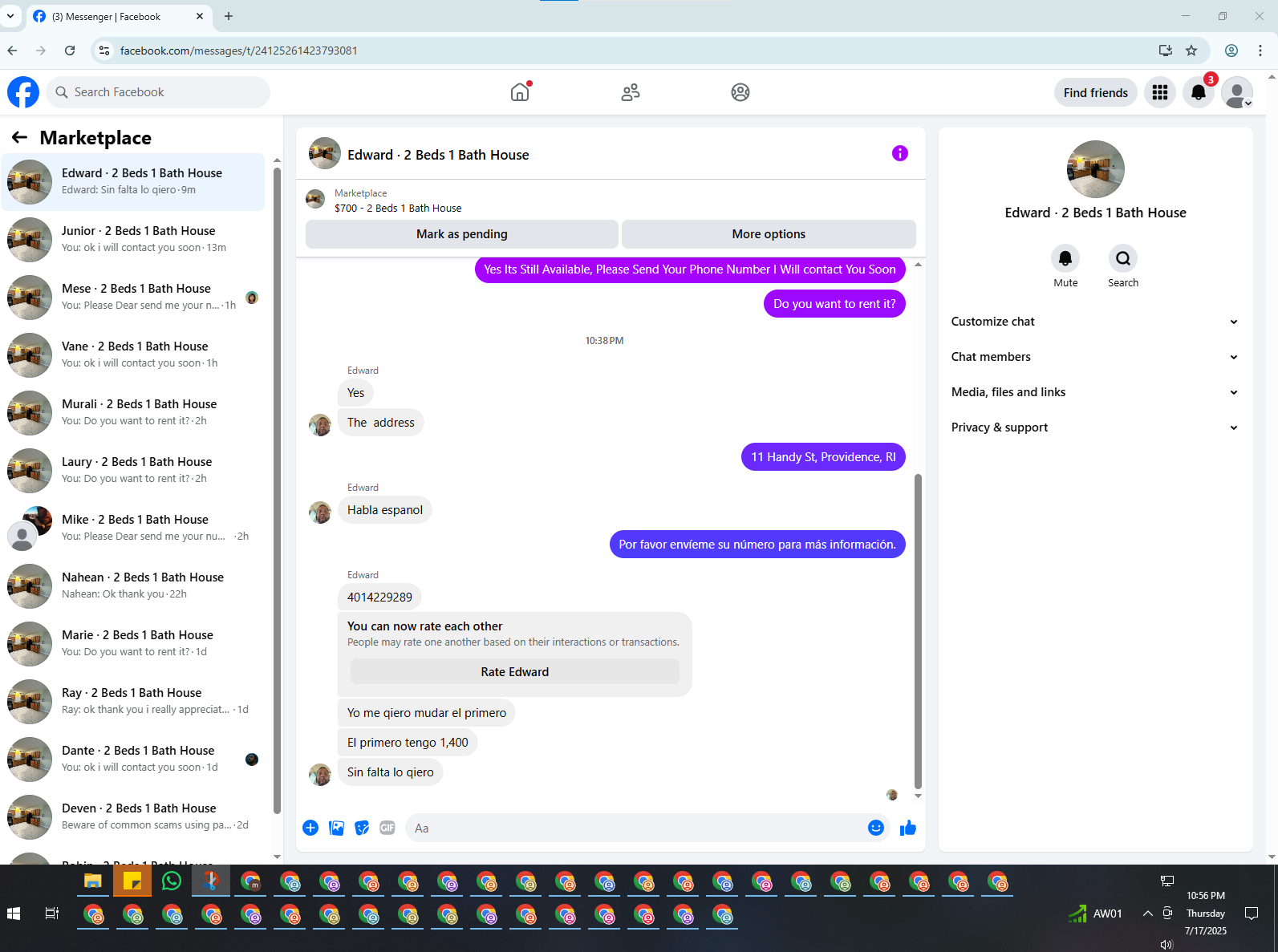This screenshot has height=952, width=1278.
Task: Send a thumbs-up like
Action: click(x=908, y=828)
